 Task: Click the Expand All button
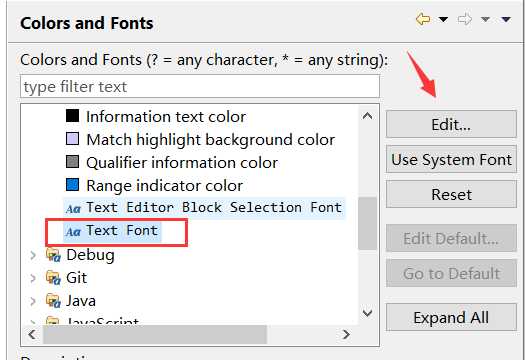pyautogui.click(x=451, y=317)
